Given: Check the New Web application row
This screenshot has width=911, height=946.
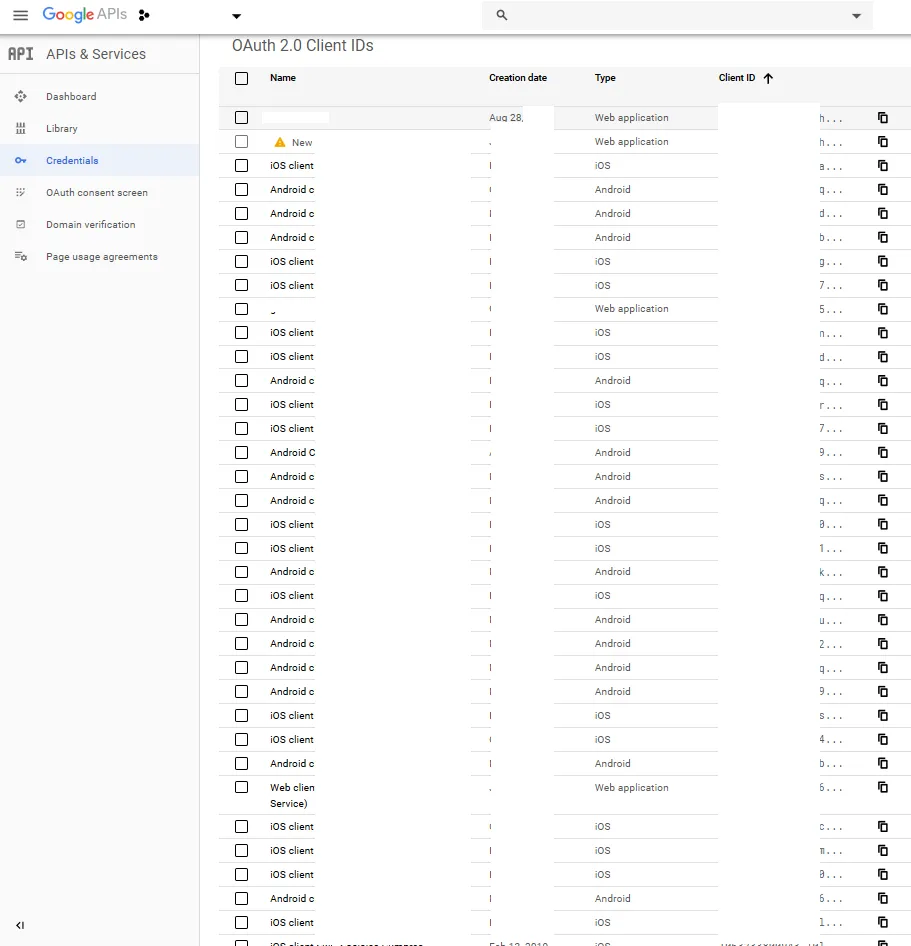Looking at the screenshot, I should coord(241,141).
